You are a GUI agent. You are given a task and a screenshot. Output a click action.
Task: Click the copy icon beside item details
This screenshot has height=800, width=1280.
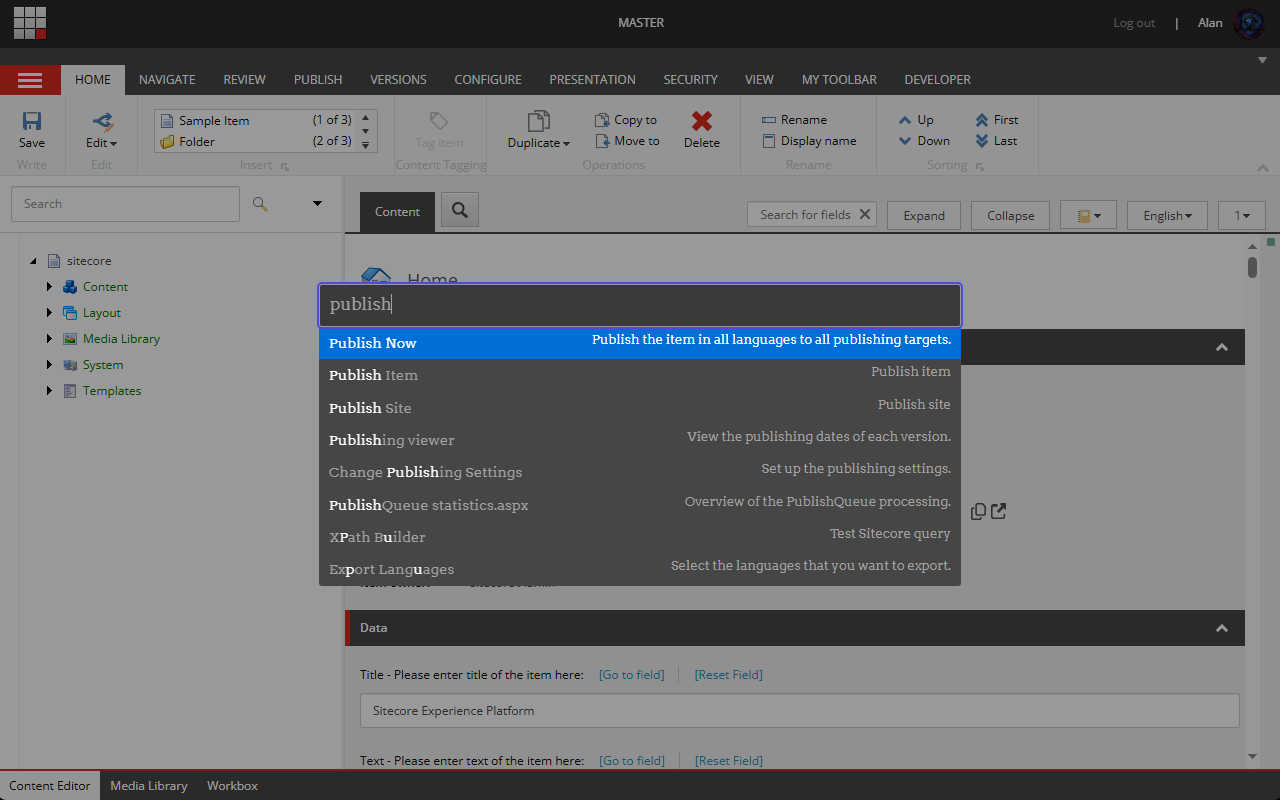(978, 512)
